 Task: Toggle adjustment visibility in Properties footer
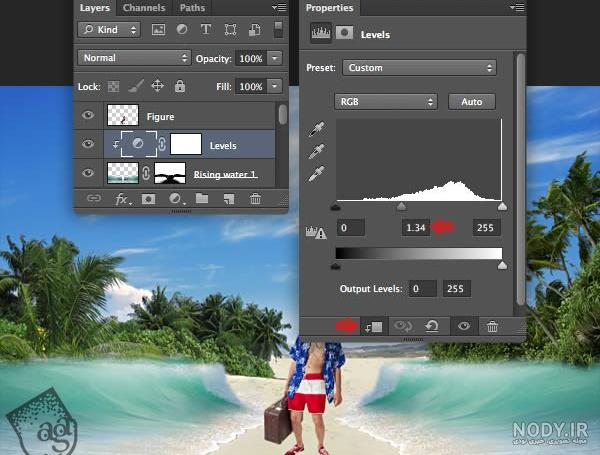pos(464,326)
